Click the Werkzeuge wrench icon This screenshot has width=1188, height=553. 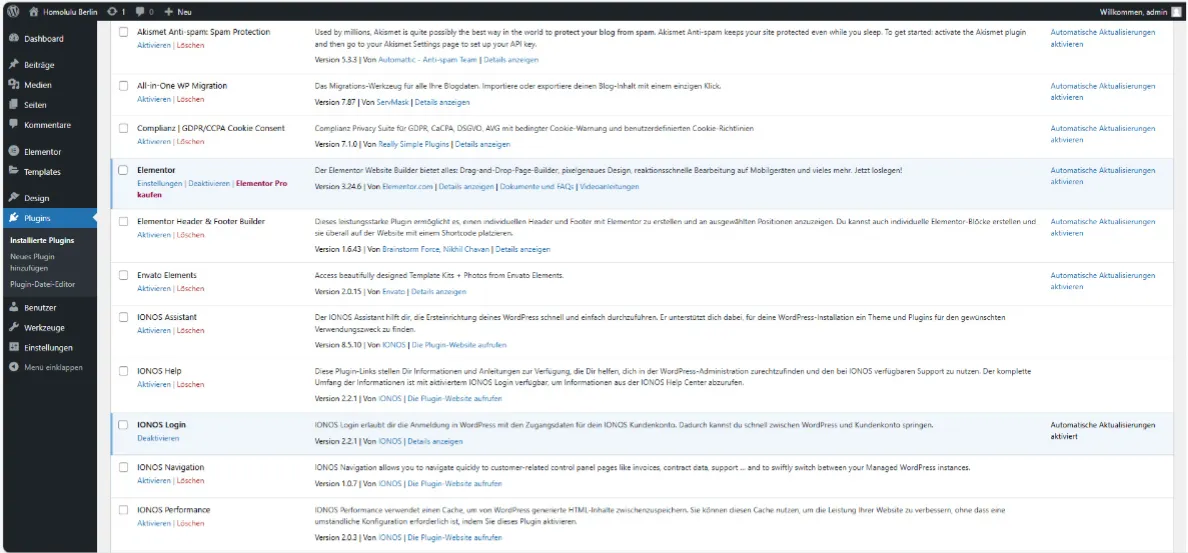click(14, 328)
